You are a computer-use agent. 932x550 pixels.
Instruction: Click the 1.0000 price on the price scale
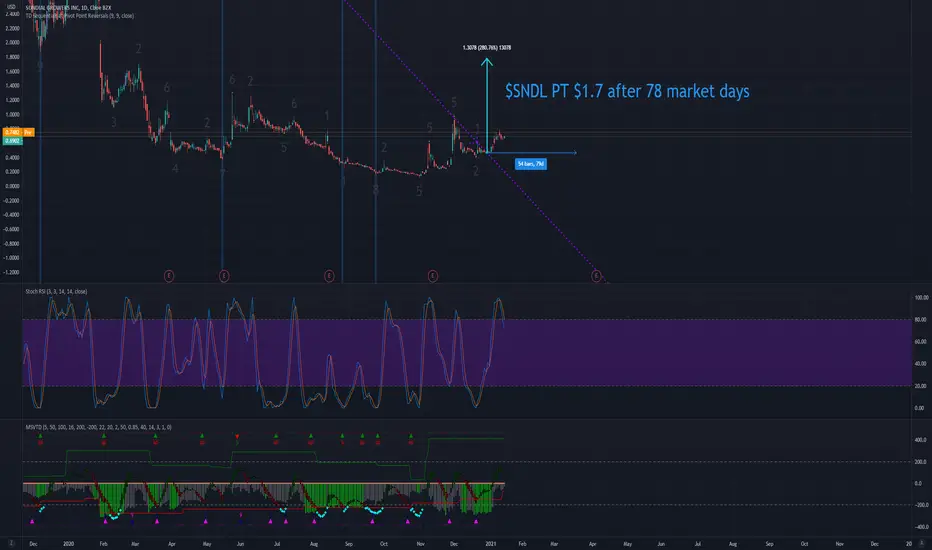(x=12, y=114)
